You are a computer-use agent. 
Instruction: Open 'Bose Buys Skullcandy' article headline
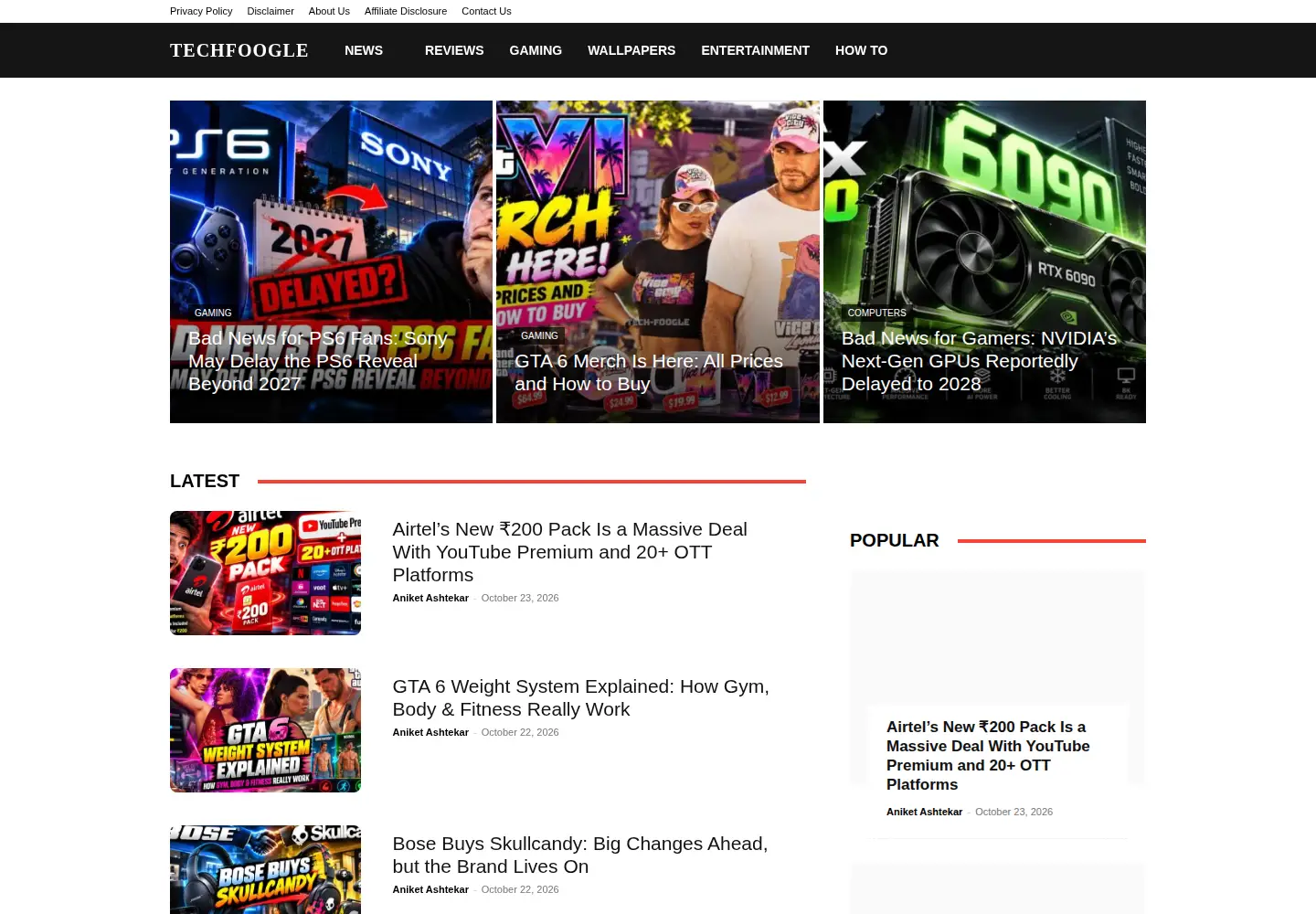579,855
